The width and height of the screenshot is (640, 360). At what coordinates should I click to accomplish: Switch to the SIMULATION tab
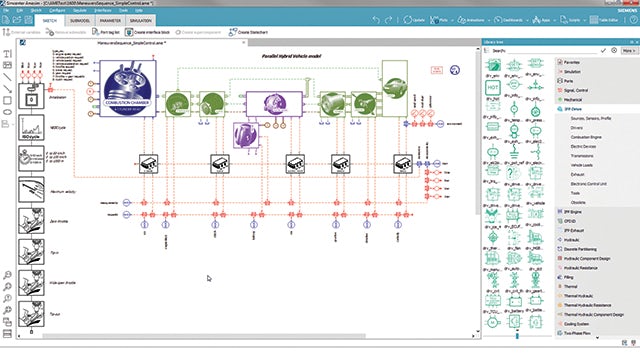click(x=140, y=20)
